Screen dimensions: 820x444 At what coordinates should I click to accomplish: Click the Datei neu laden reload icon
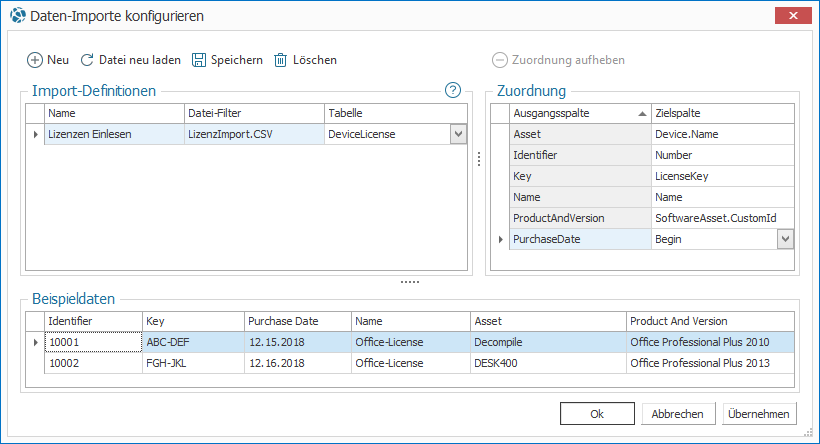pos(87,60)
